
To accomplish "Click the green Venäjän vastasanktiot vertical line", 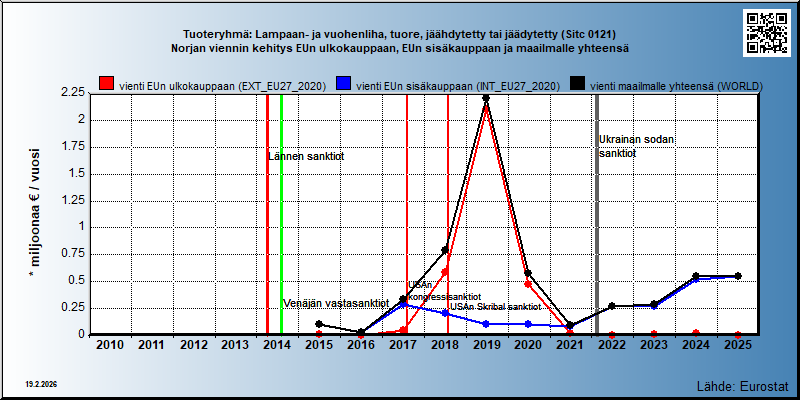I will 282,214.
